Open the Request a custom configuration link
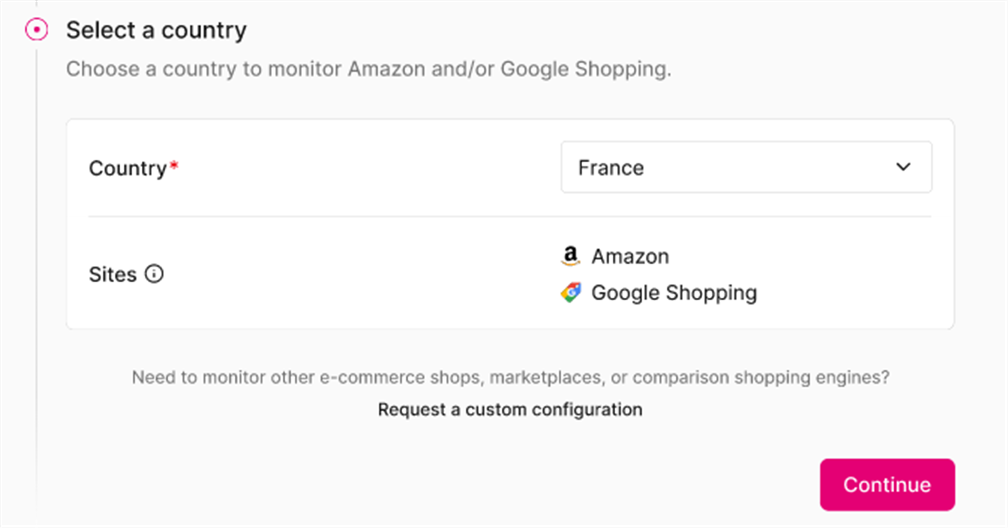The image size is (1008, 528). coord(510,409)
